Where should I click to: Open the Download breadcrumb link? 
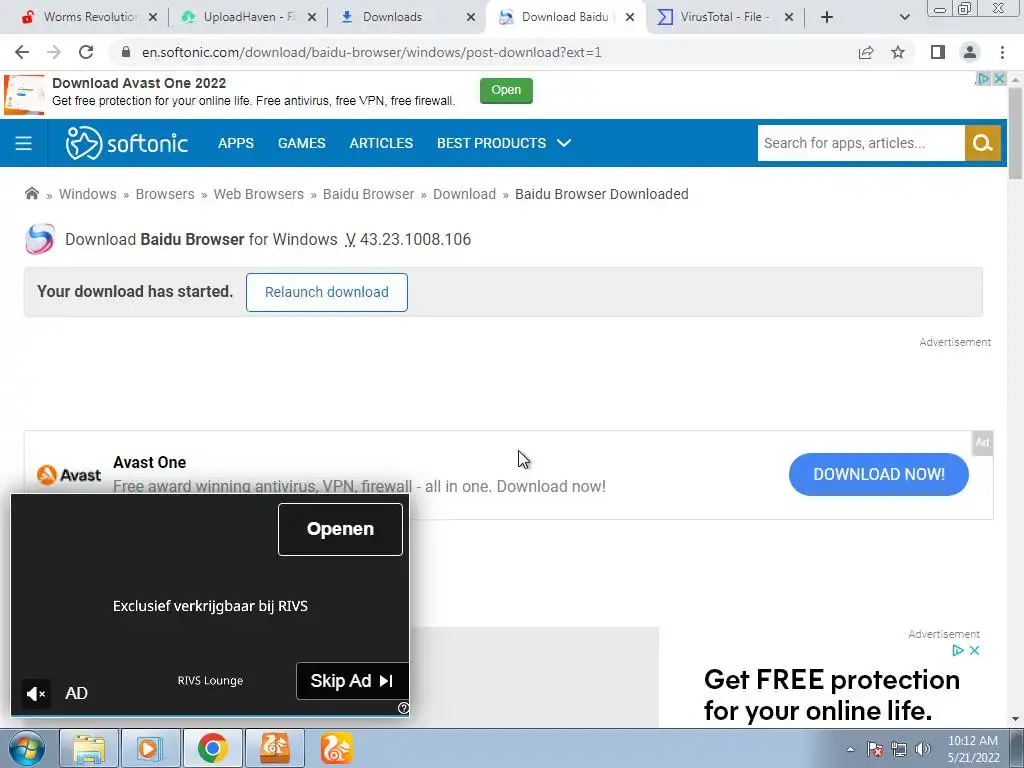(x=464, y=194)
